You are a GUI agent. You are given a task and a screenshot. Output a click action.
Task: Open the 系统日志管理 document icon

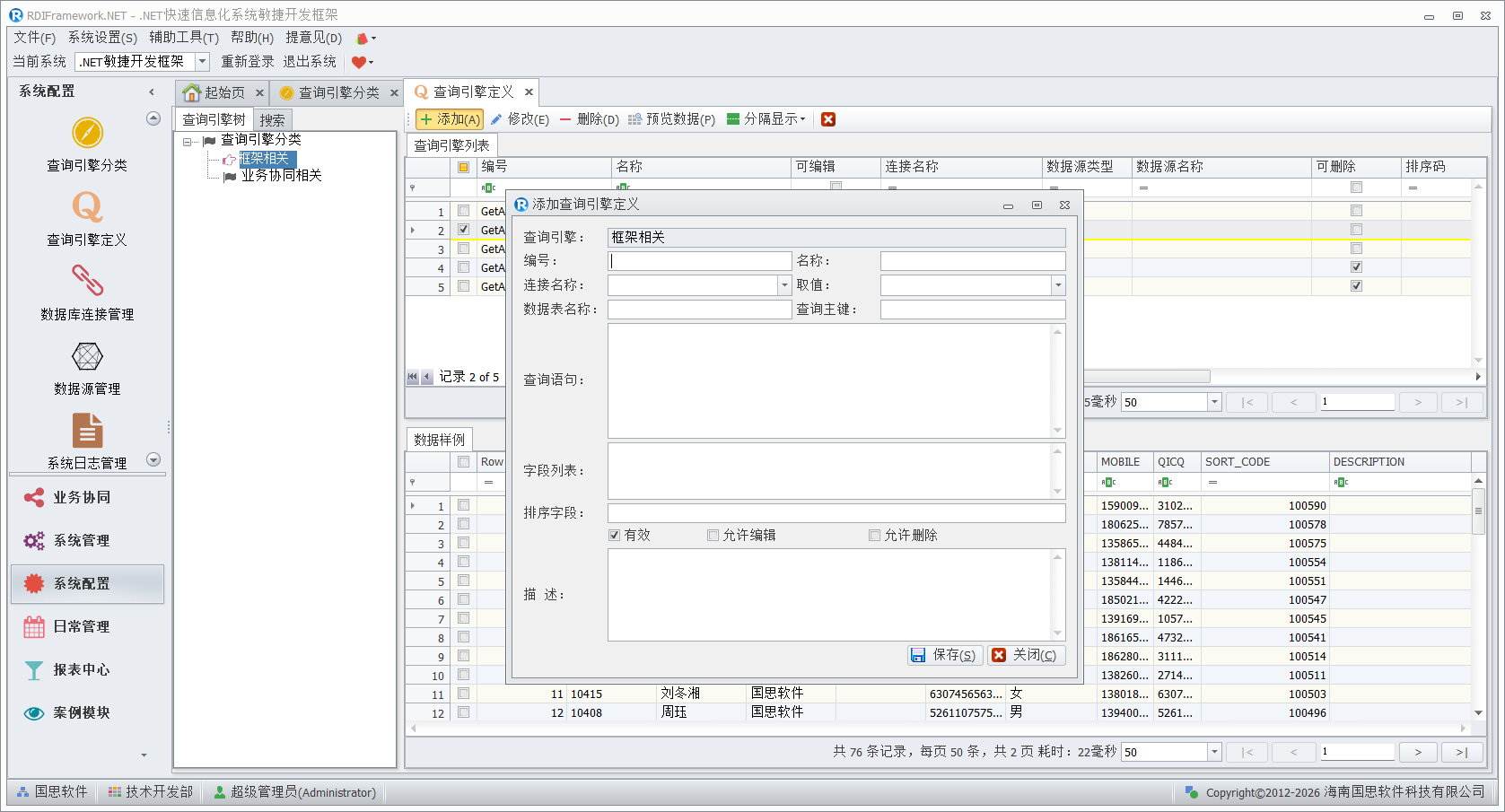click(87, 431)
